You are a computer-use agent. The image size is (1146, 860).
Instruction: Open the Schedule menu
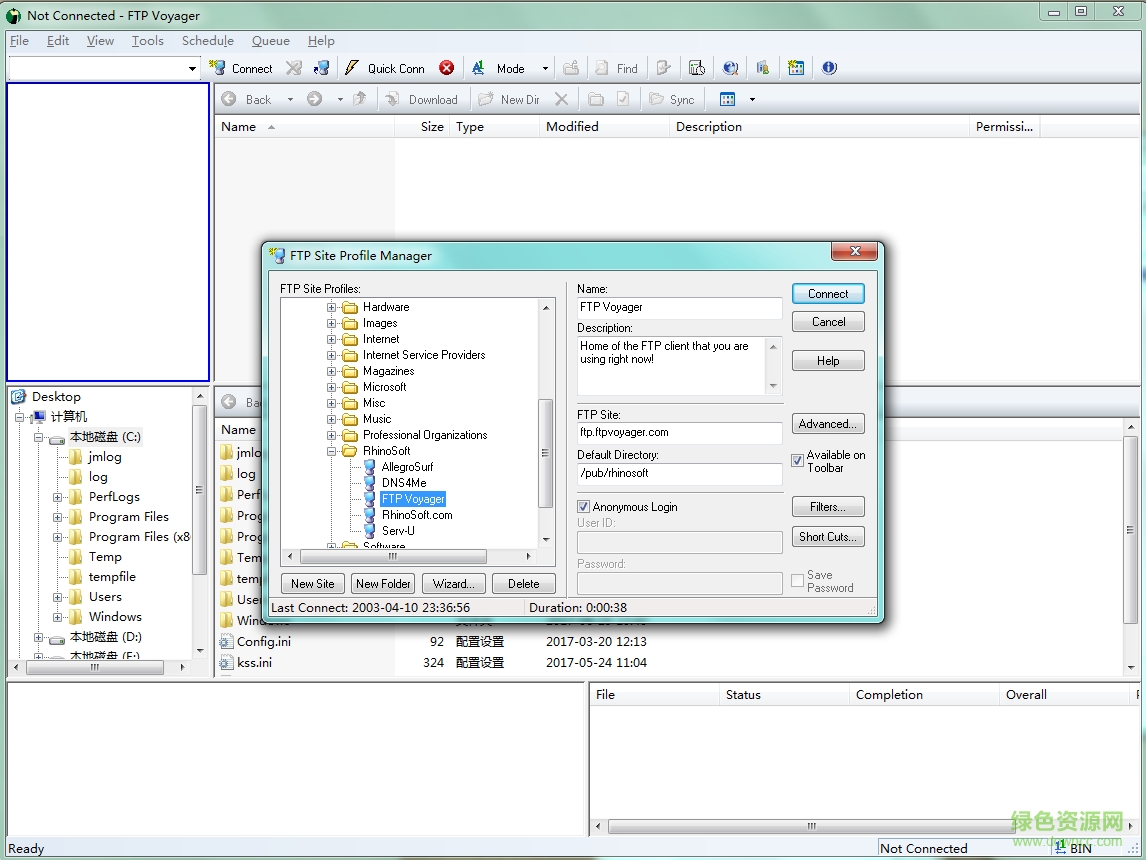tap(207, 41)
